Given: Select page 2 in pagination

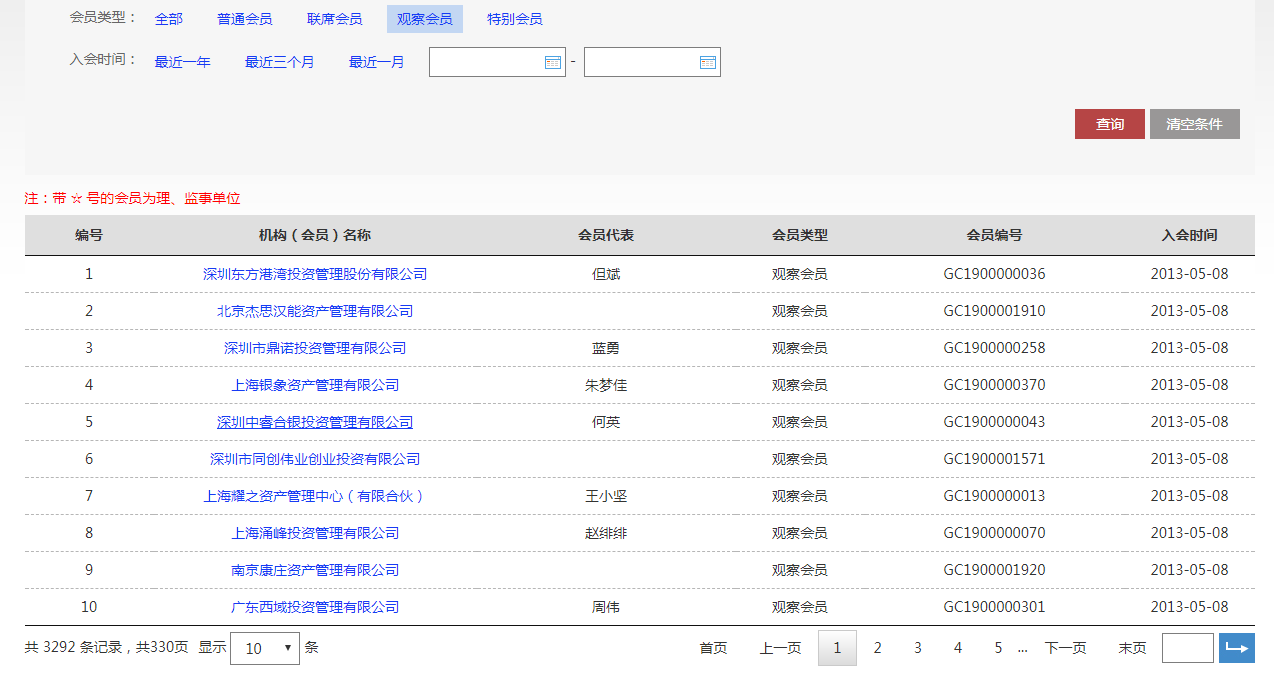Looking at the screenshot, I should pos(878,648).
